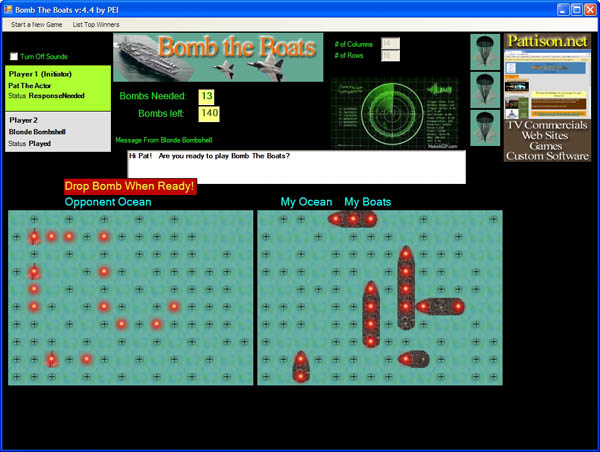
Task: Click the middle parachute bomb icon
Action: coord(485,90)
